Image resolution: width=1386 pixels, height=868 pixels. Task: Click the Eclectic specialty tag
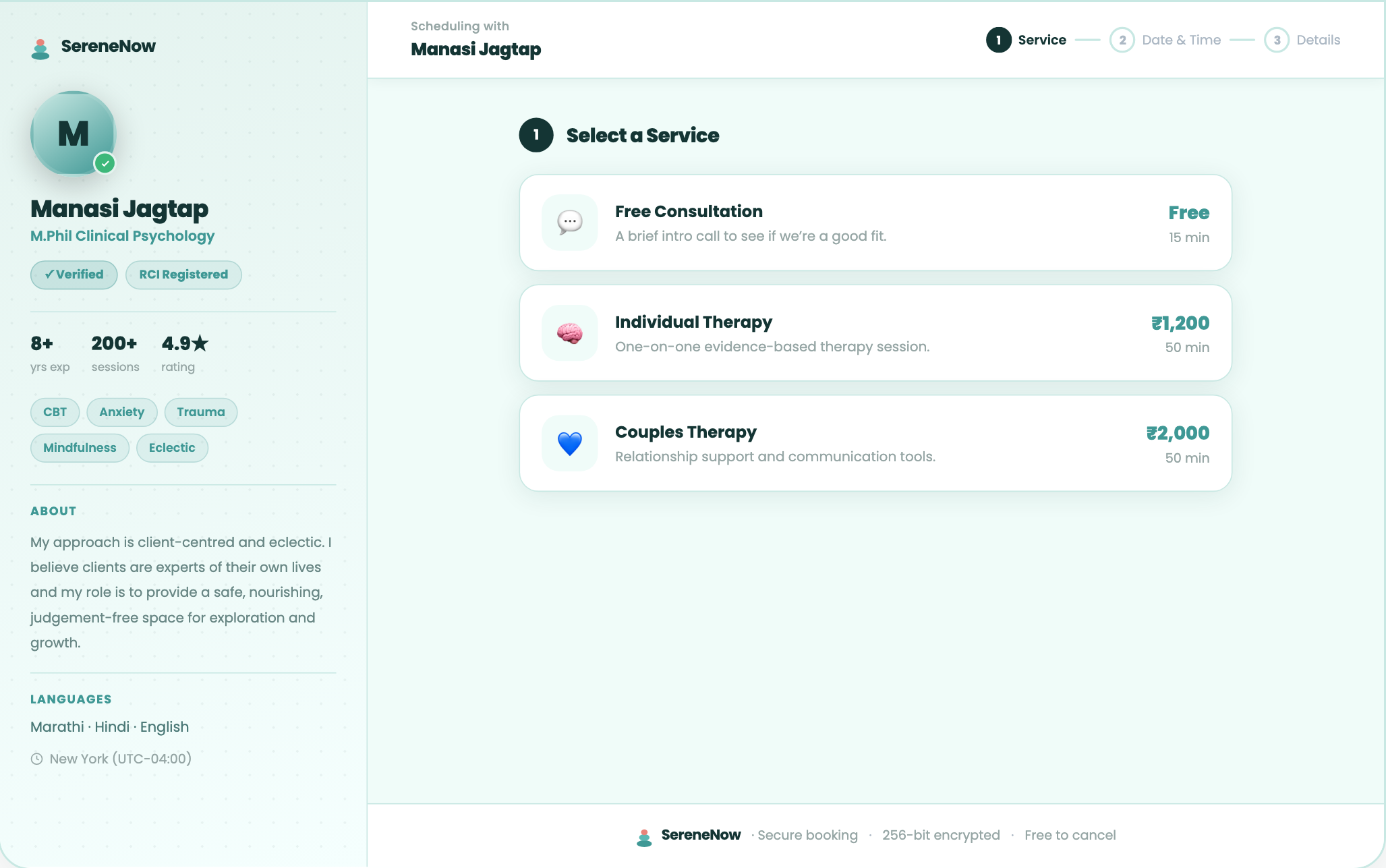[x=172, y=448]
